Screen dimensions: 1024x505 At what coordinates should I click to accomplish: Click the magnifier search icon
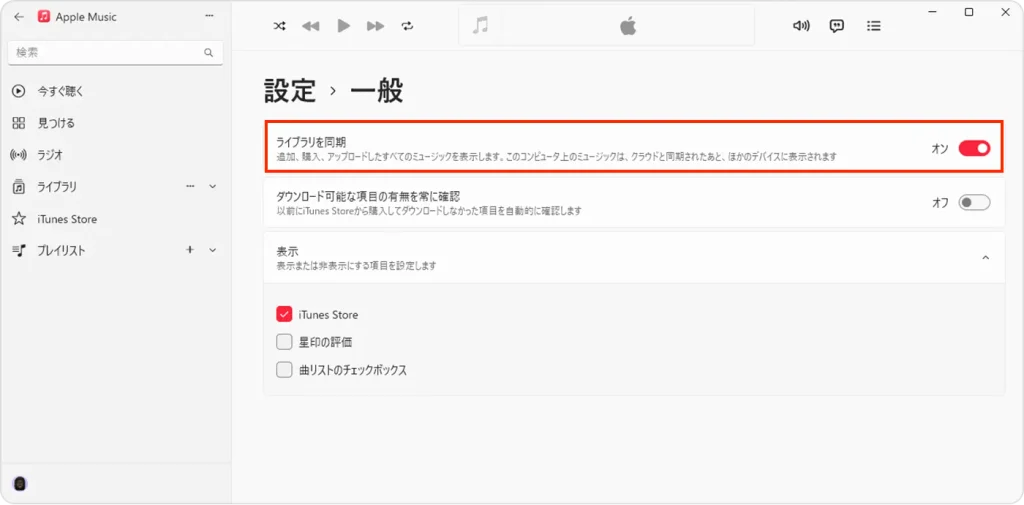[x=208, y=53]
